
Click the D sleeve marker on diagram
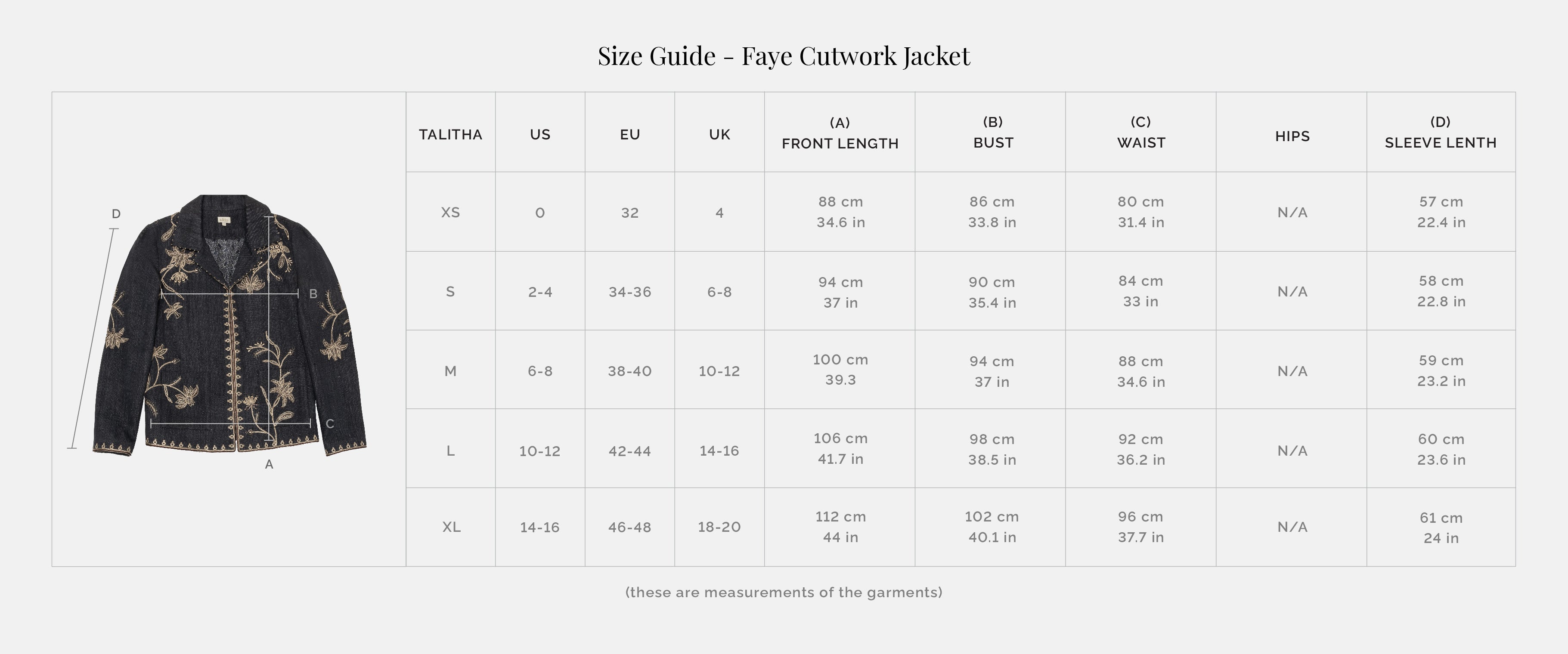pos(116,214)
